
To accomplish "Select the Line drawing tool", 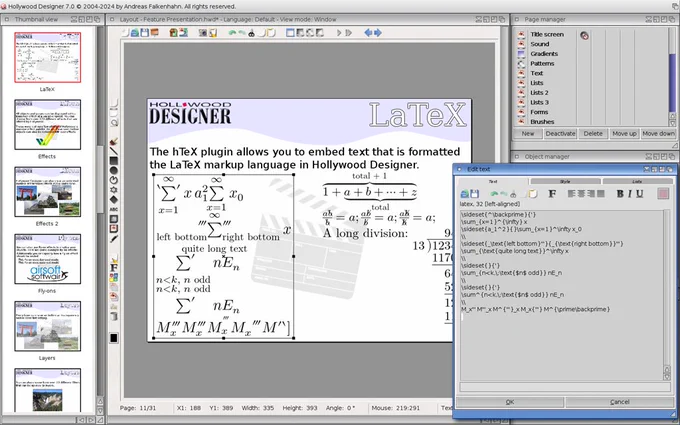I will [x=114, y=151].
